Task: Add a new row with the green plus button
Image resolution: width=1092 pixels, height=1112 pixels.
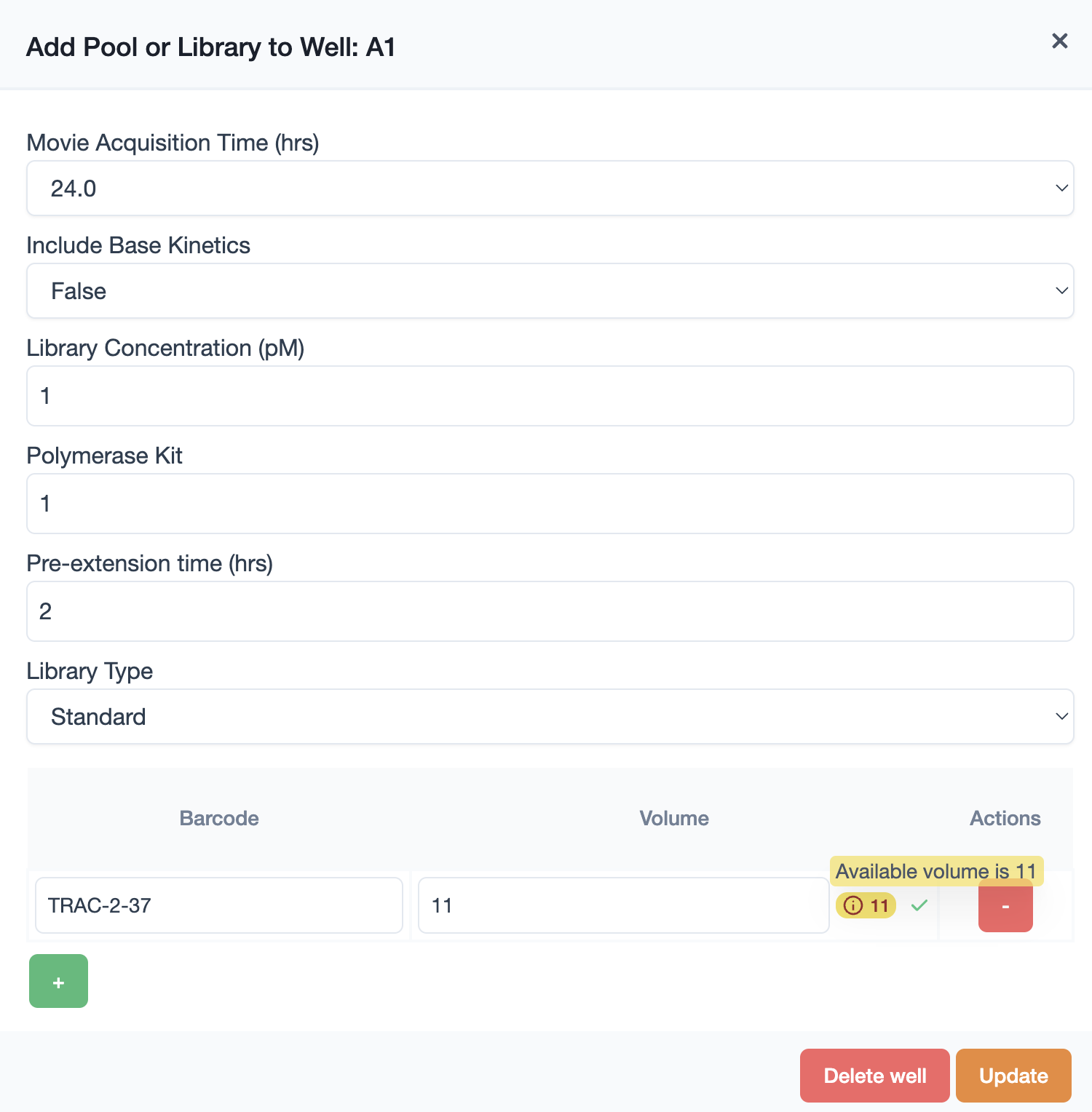Action: [58, 982]
